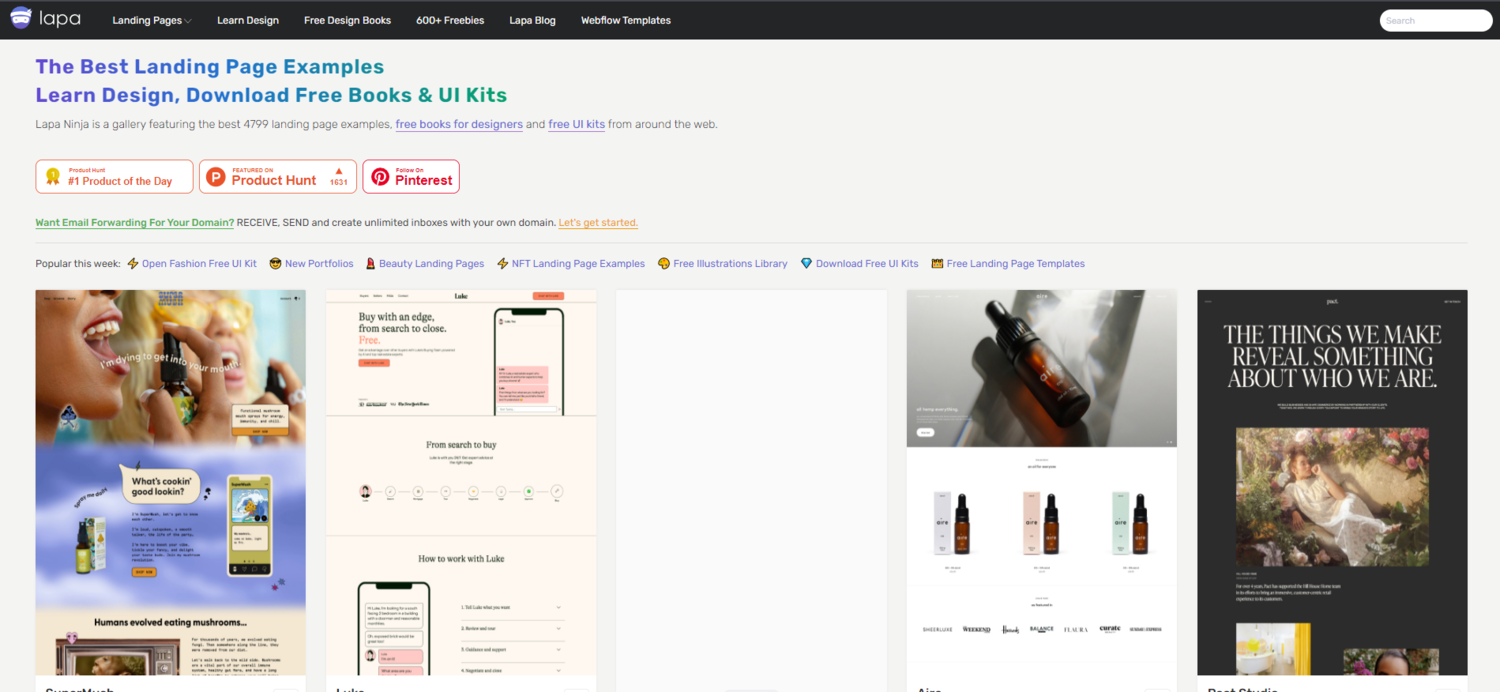Open Free Landing Page Templates link
This screenshot has height=692, width=1500.
point(1015,263)
